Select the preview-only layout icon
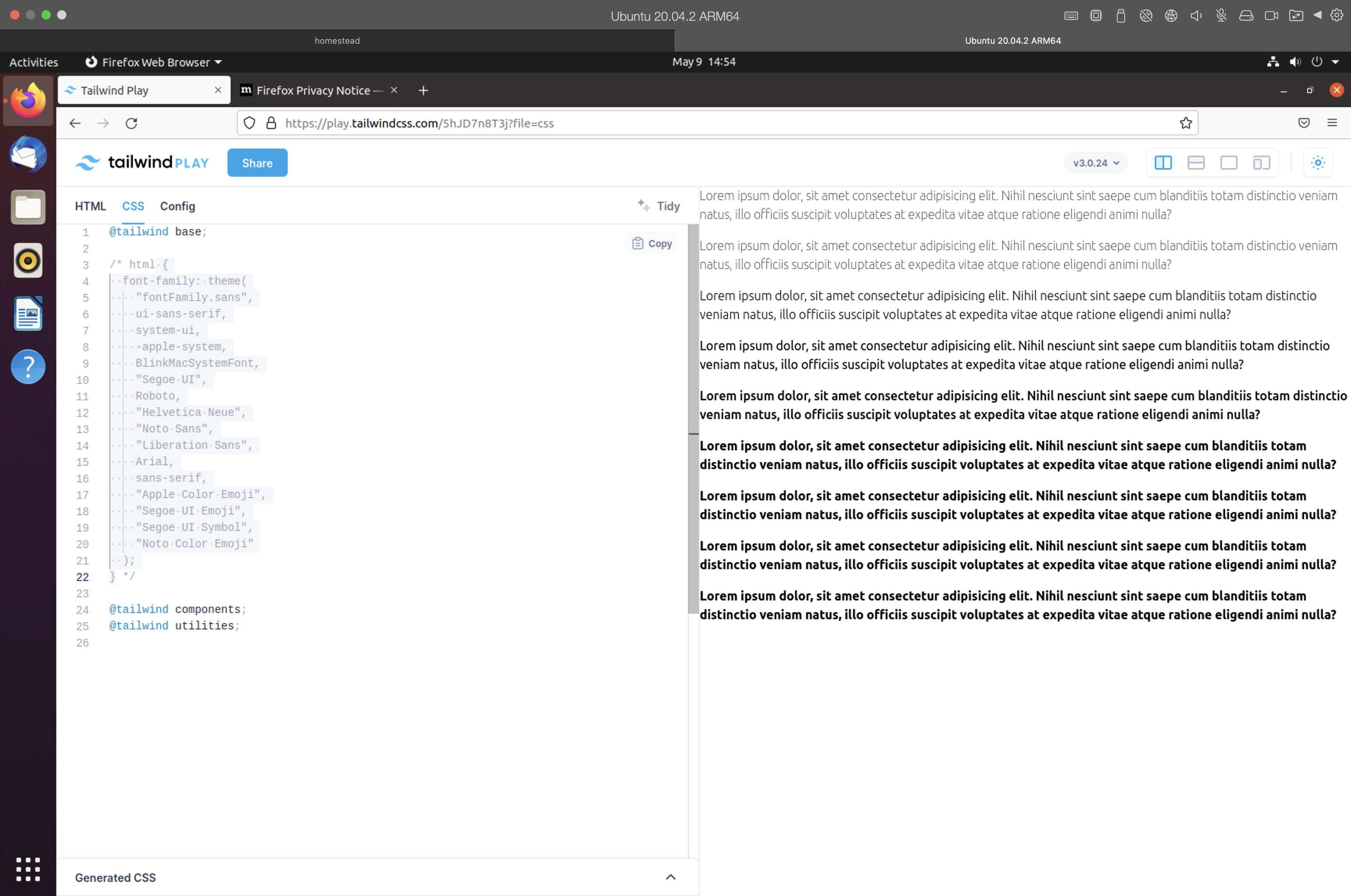The width and height of the screenshot is (1351, 896). [x=1229, y=162]
